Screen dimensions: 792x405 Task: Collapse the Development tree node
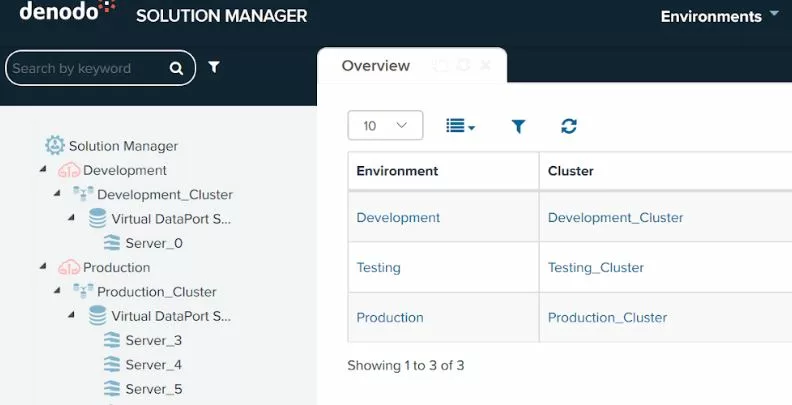click(43, 169)
